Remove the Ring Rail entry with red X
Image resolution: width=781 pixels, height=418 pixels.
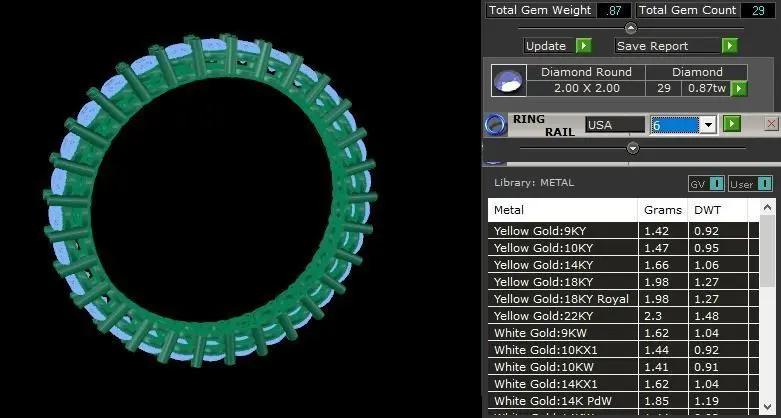(x=772, y=124)
